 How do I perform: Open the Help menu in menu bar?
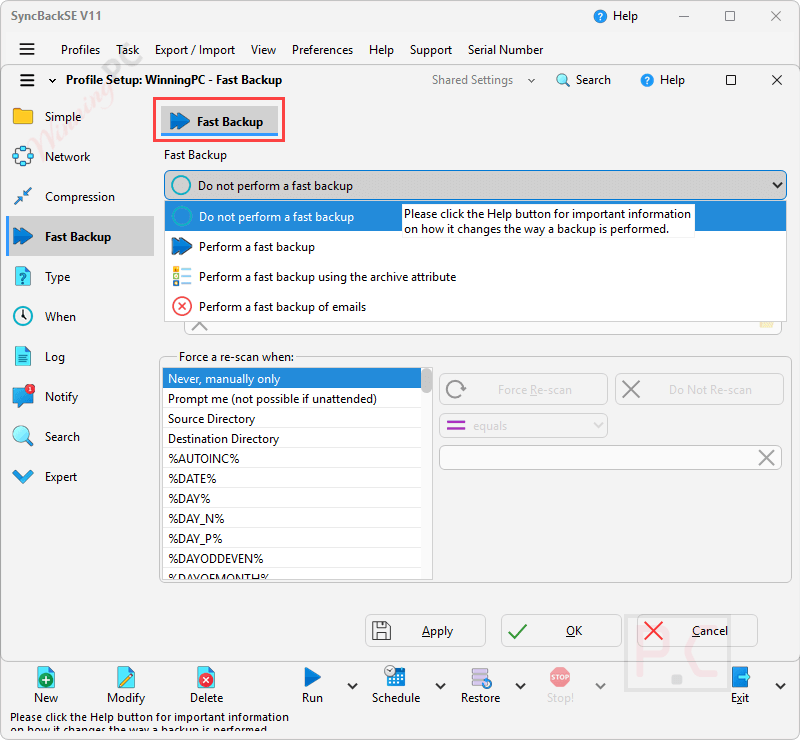click(x=381, y=50)
